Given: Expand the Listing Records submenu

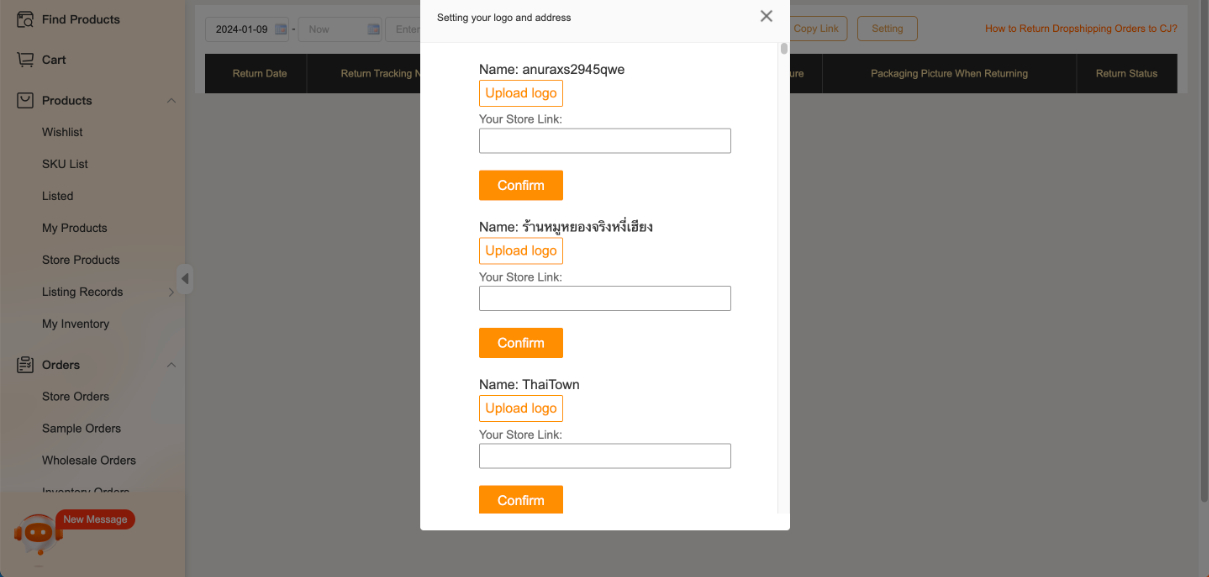Looking at the screenshot, I should pos(171,292).
